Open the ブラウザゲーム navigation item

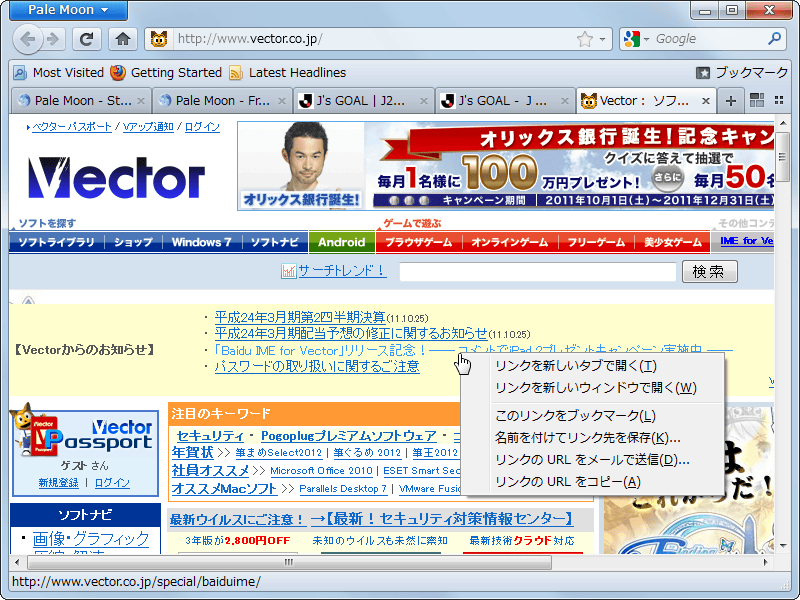tap(419, 242)
